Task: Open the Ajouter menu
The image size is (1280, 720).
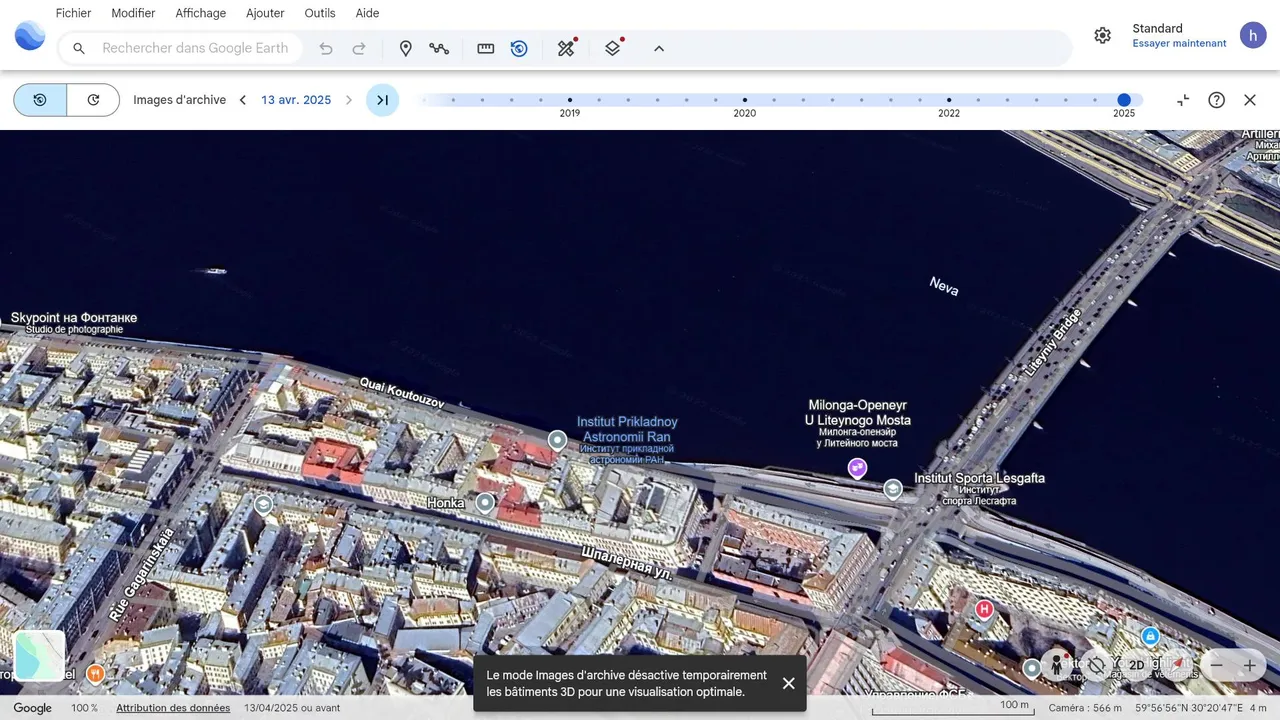Action: point(265,13)
